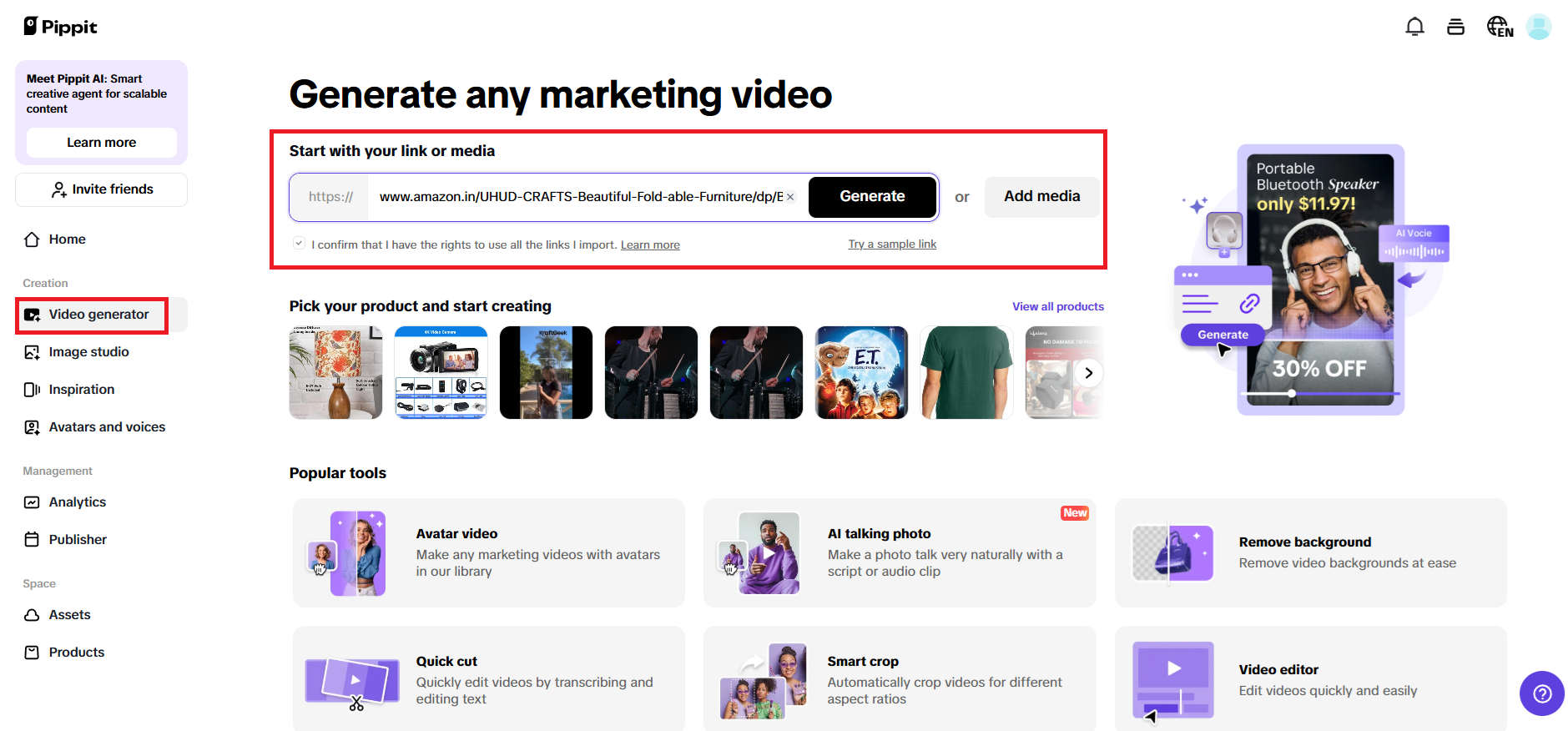
Task: Click the Home house icon
Action: [32, 239]
